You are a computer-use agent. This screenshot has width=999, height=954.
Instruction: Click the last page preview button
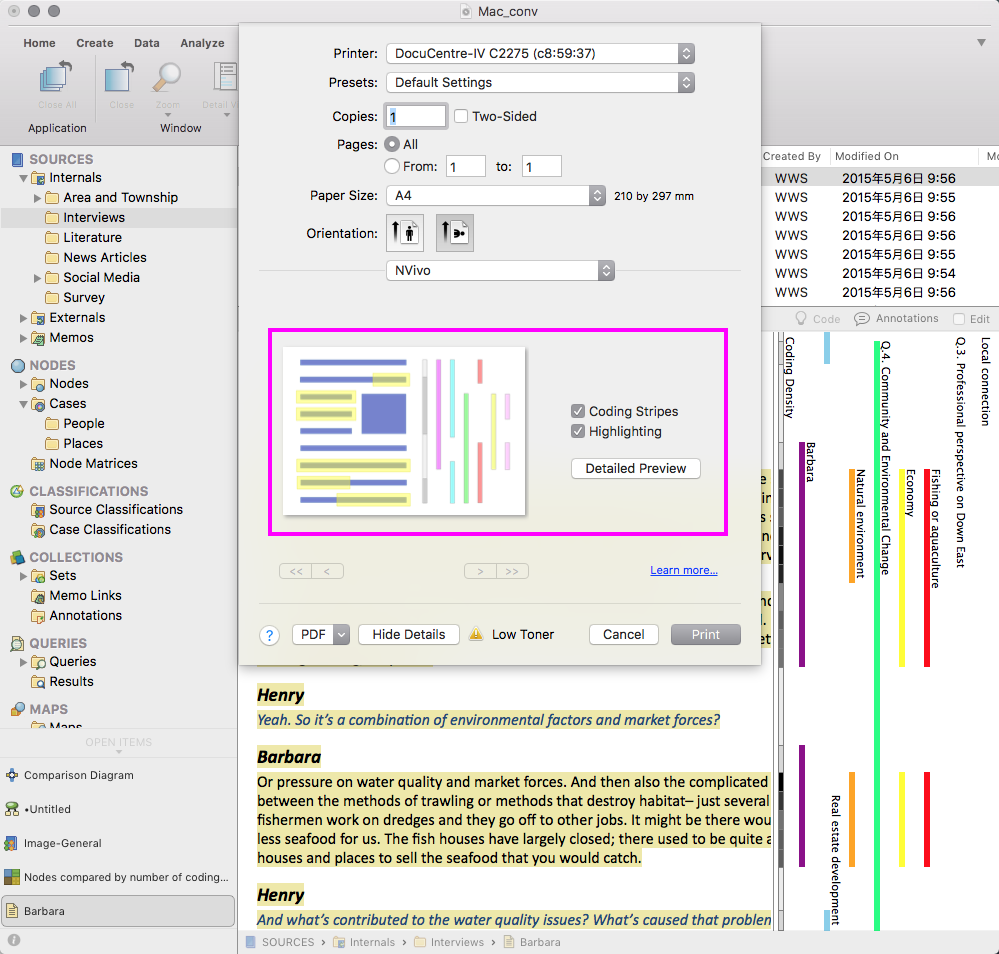click(512, 571)
